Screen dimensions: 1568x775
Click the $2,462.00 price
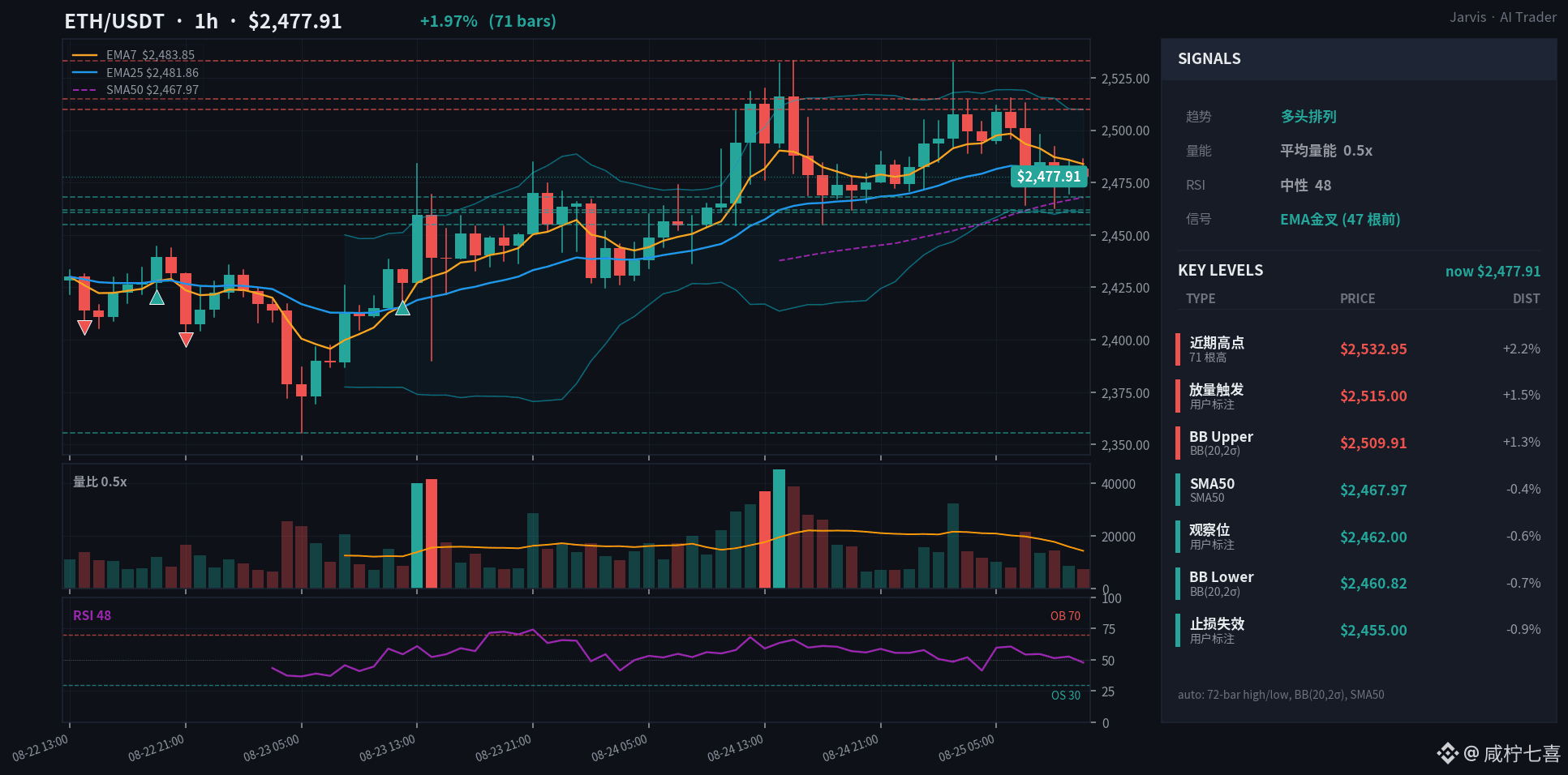tap(1373, 537)
